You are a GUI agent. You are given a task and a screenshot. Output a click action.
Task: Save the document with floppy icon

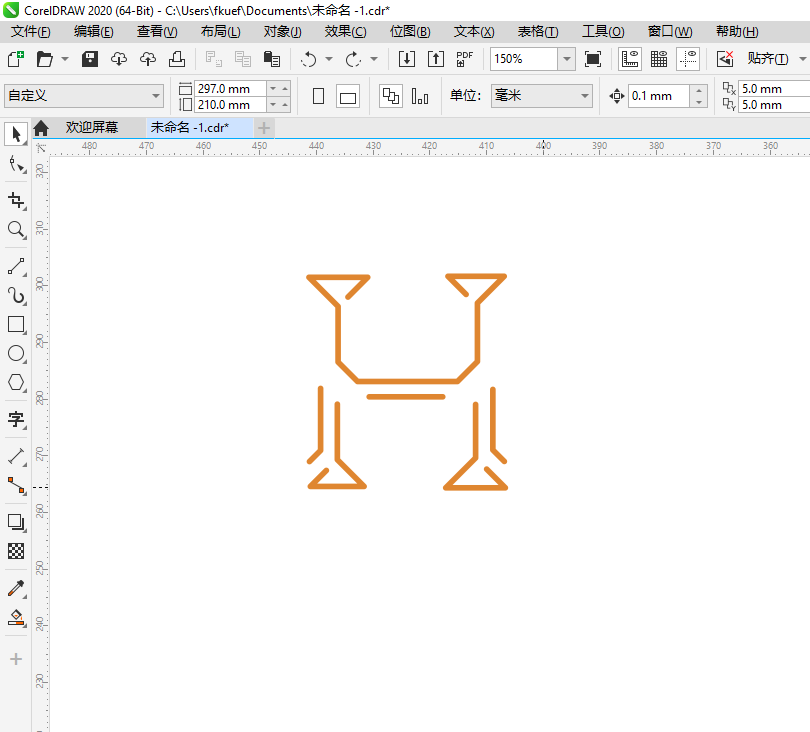pos(90,59)
